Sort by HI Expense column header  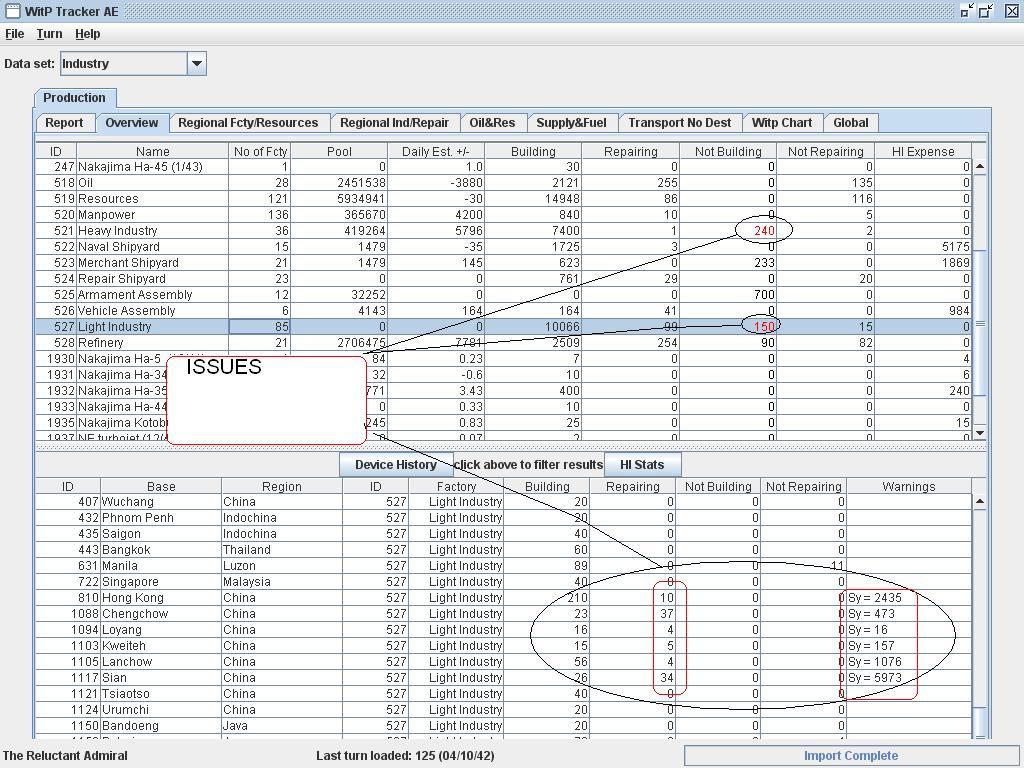click(923, 152)
